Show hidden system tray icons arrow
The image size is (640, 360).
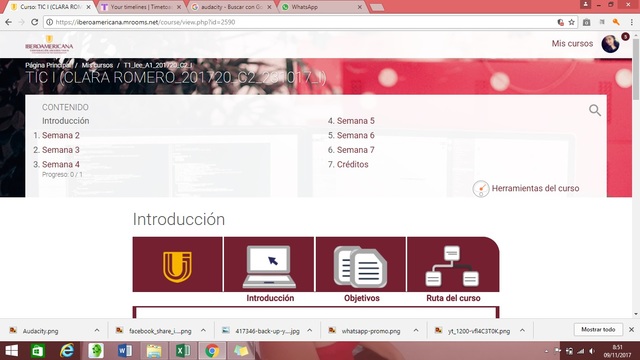[x=547, y=351]
